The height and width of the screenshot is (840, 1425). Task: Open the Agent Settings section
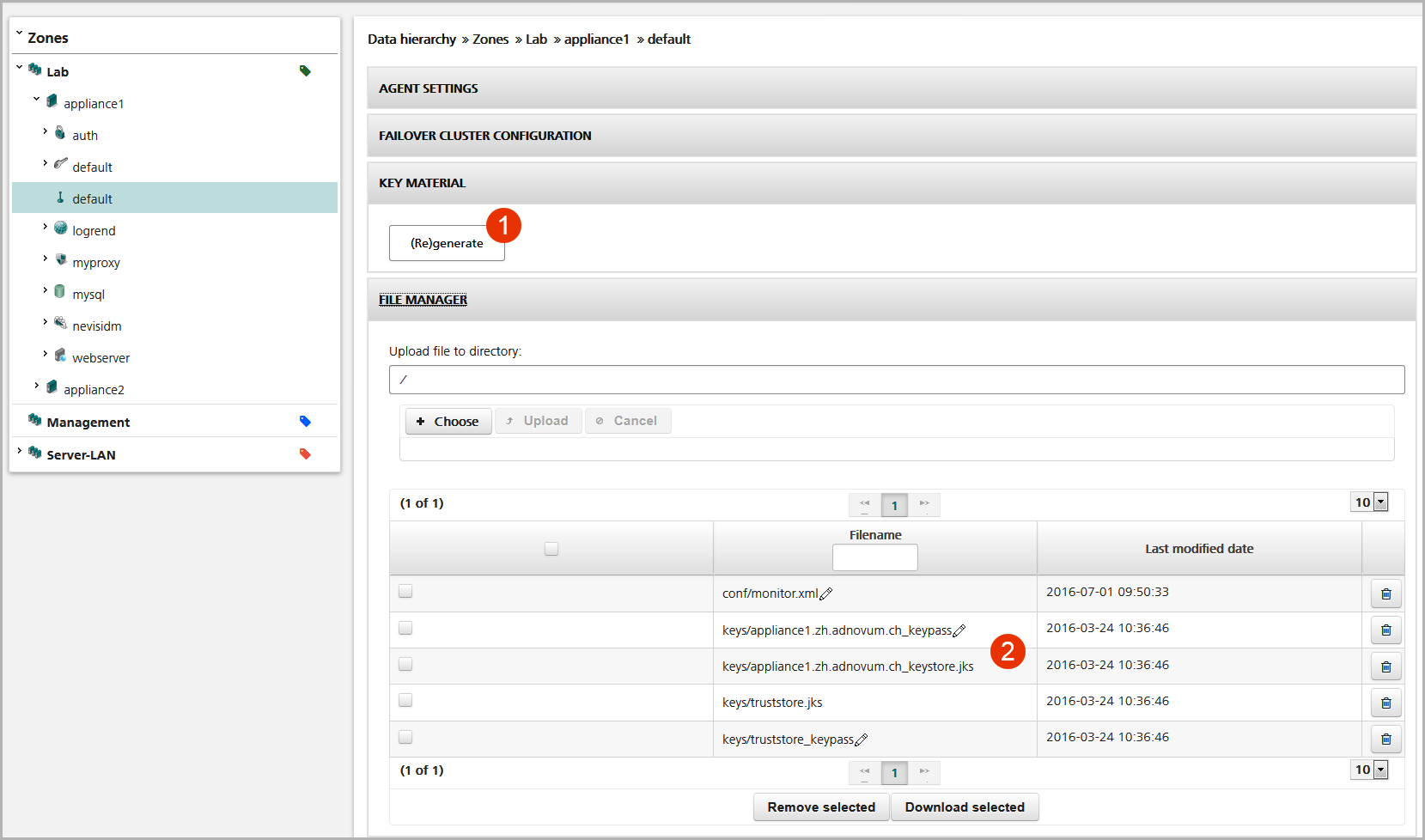(892, 88)
